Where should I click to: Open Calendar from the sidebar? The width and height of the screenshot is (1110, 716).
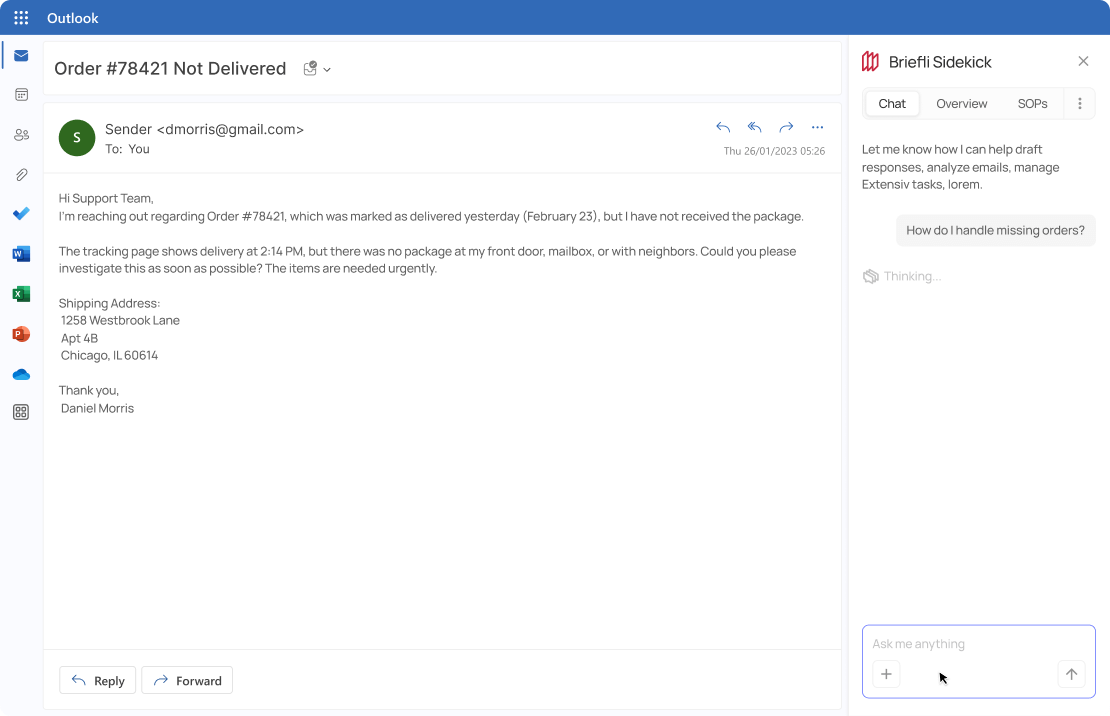pyautogui.click(x=21, y=94)
